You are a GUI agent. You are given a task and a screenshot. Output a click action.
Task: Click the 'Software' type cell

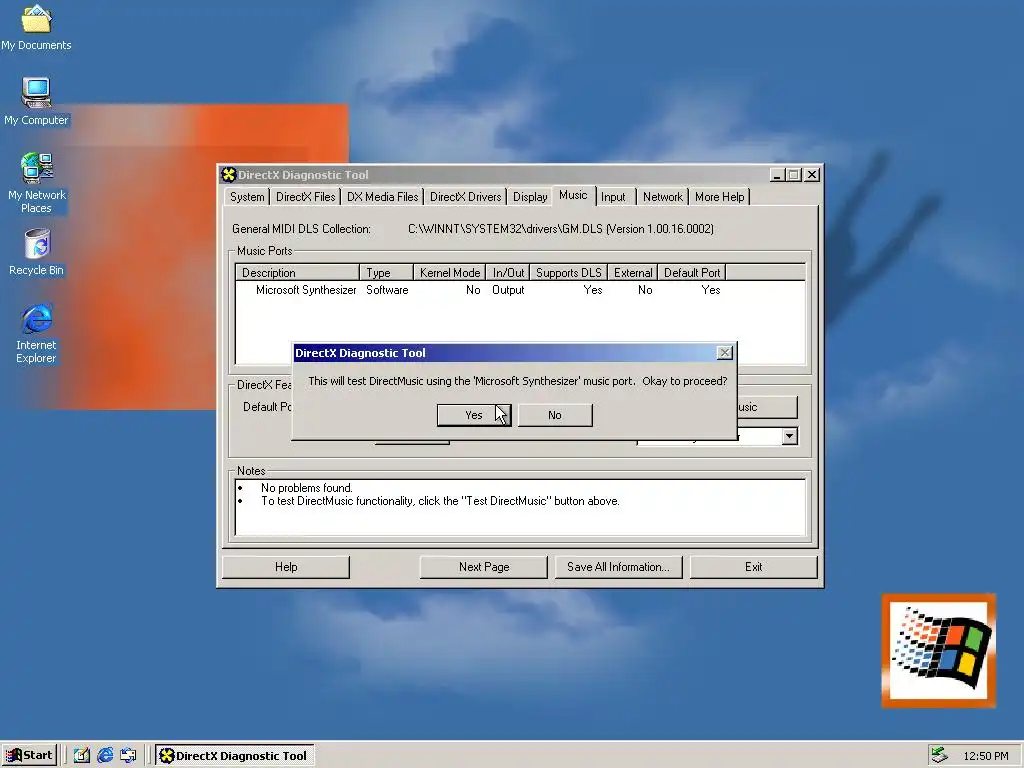tap(387, 290)
